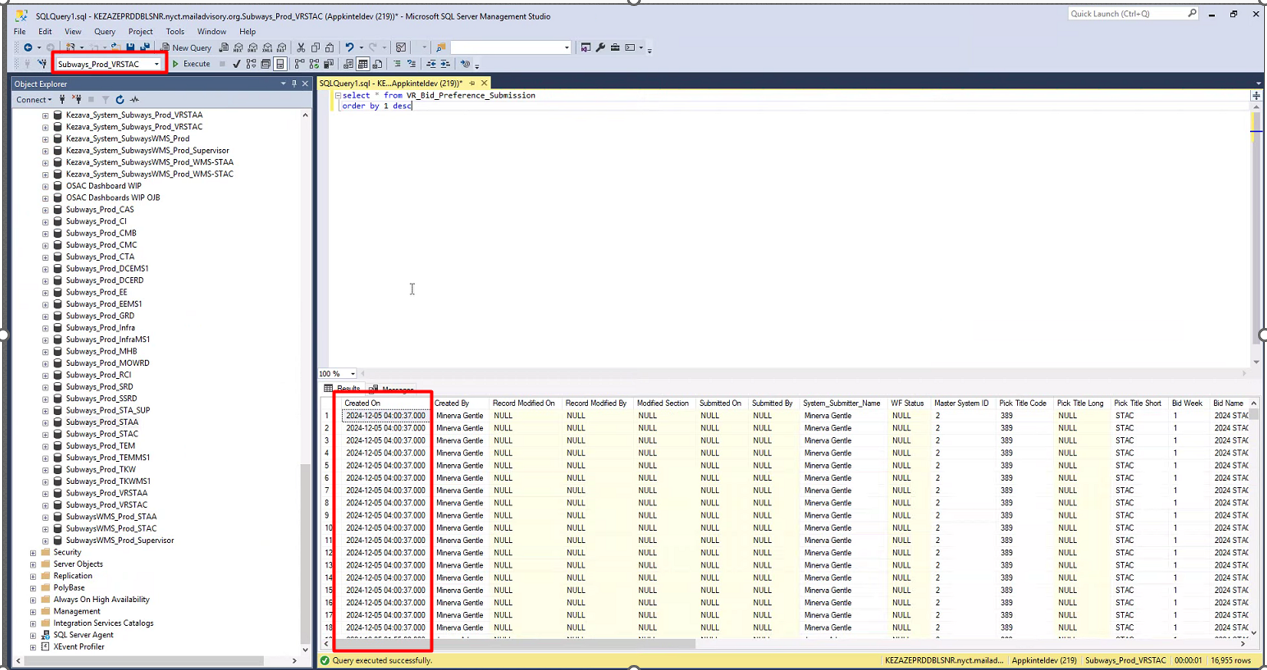Click the Refresh icon in Object Explorer
The height and width of the screenshot is (670, 1267).
click(120, 99)
